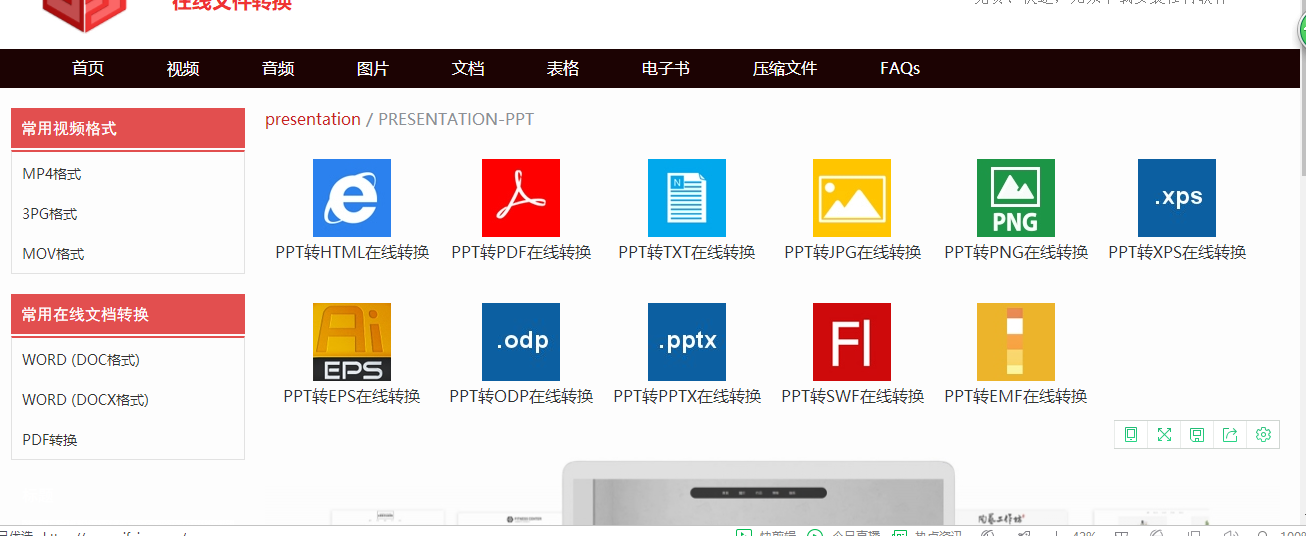Image resolution: width=1306 pixels, height=536 pixels.
Task: Open the PPT转EMF在线转换 link
Action: [x=1016, y=396]
